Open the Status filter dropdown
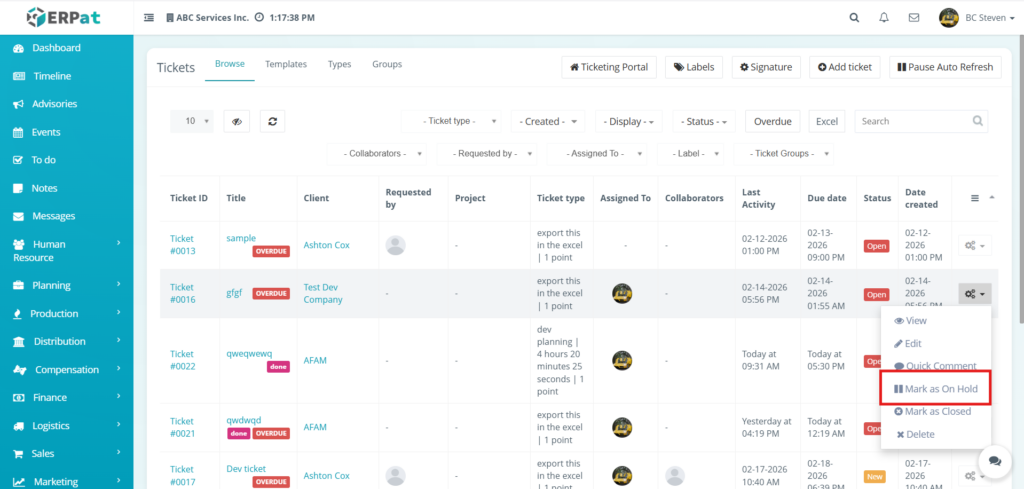This screenshot has width=1024, height=489. click(705, 121)
